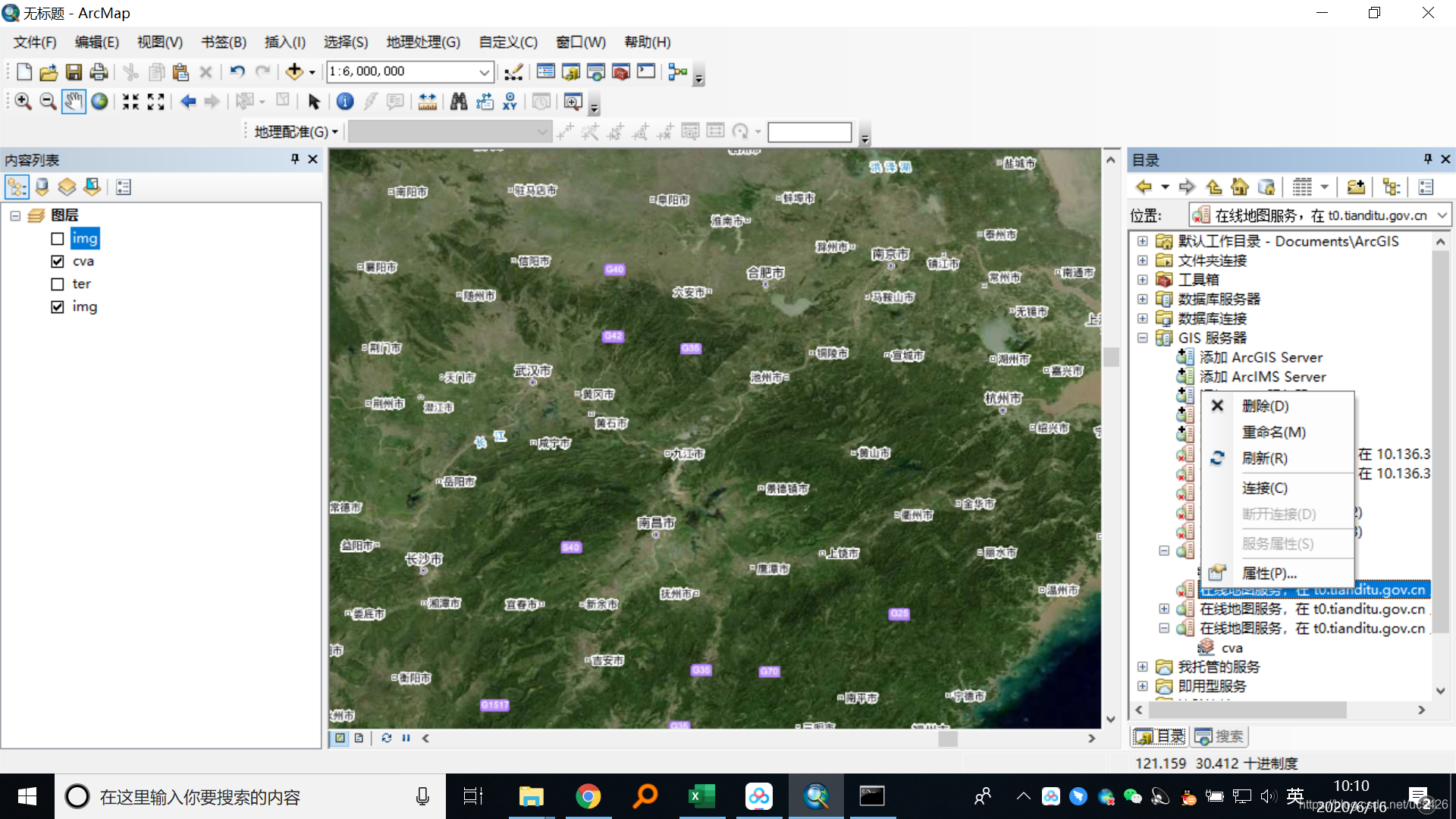
Task: Collapse the GIS 服务器 tree node
Action: pyautogui.click(x=1142, y=338)
